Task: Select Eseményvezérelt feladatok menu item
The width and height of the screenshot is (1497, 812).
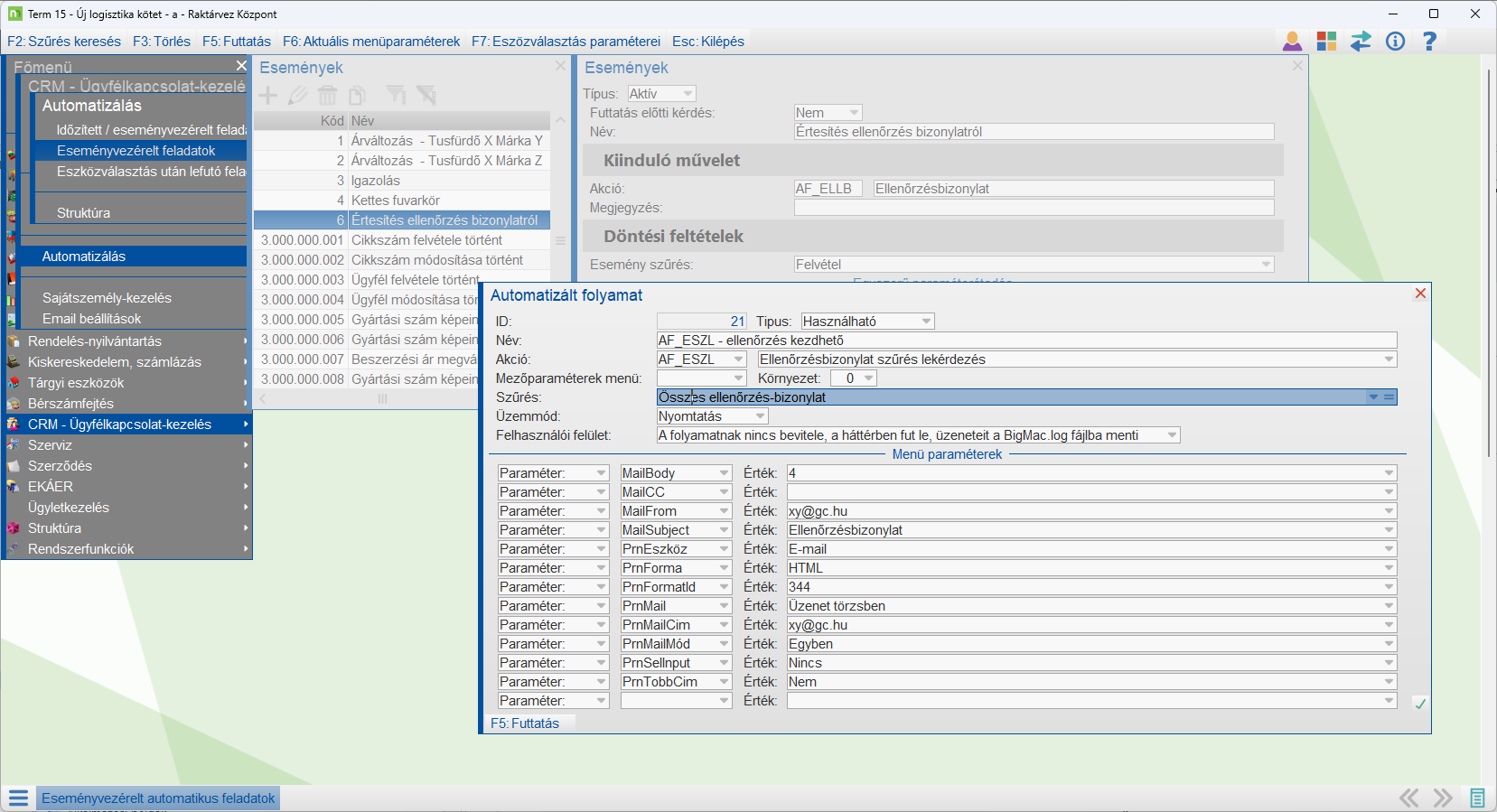Action: pos(136,151)
